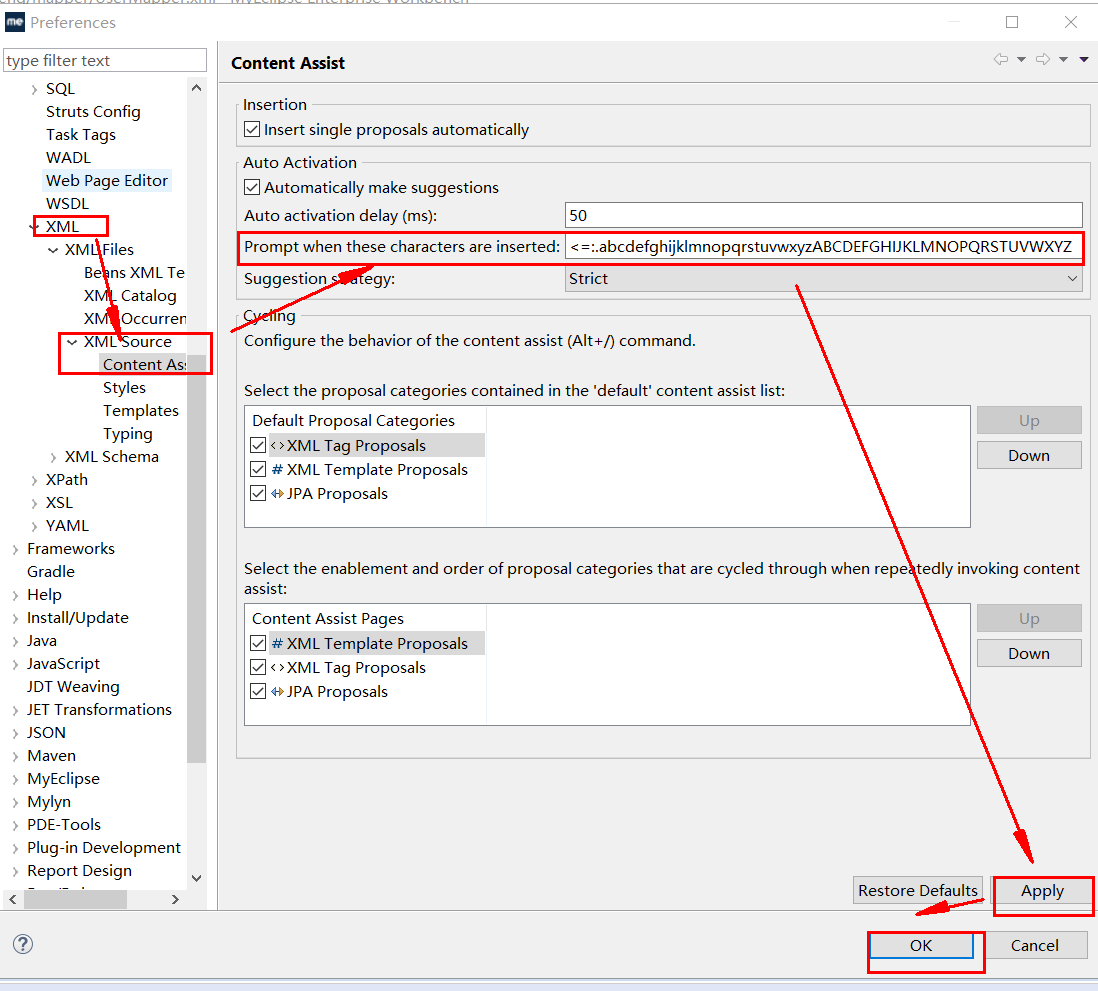The image size is (1098, 991).
Task: Select Struts Config in the tree
Action: pos(93,112)
